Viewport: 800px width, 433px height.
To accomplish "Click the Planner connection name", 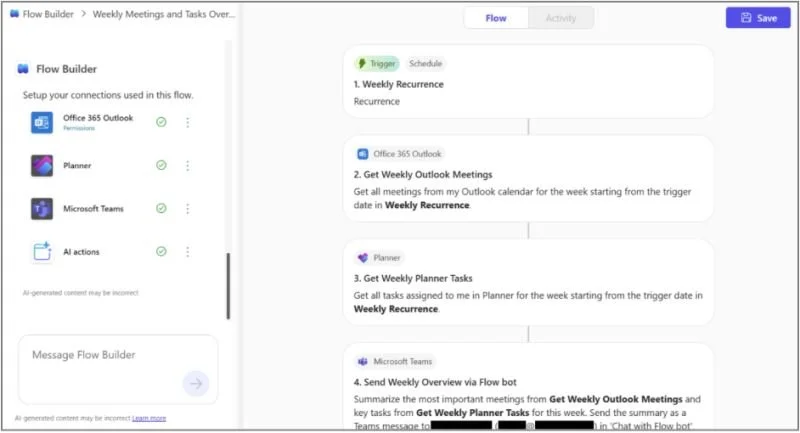I will click(x=77, y=165).
